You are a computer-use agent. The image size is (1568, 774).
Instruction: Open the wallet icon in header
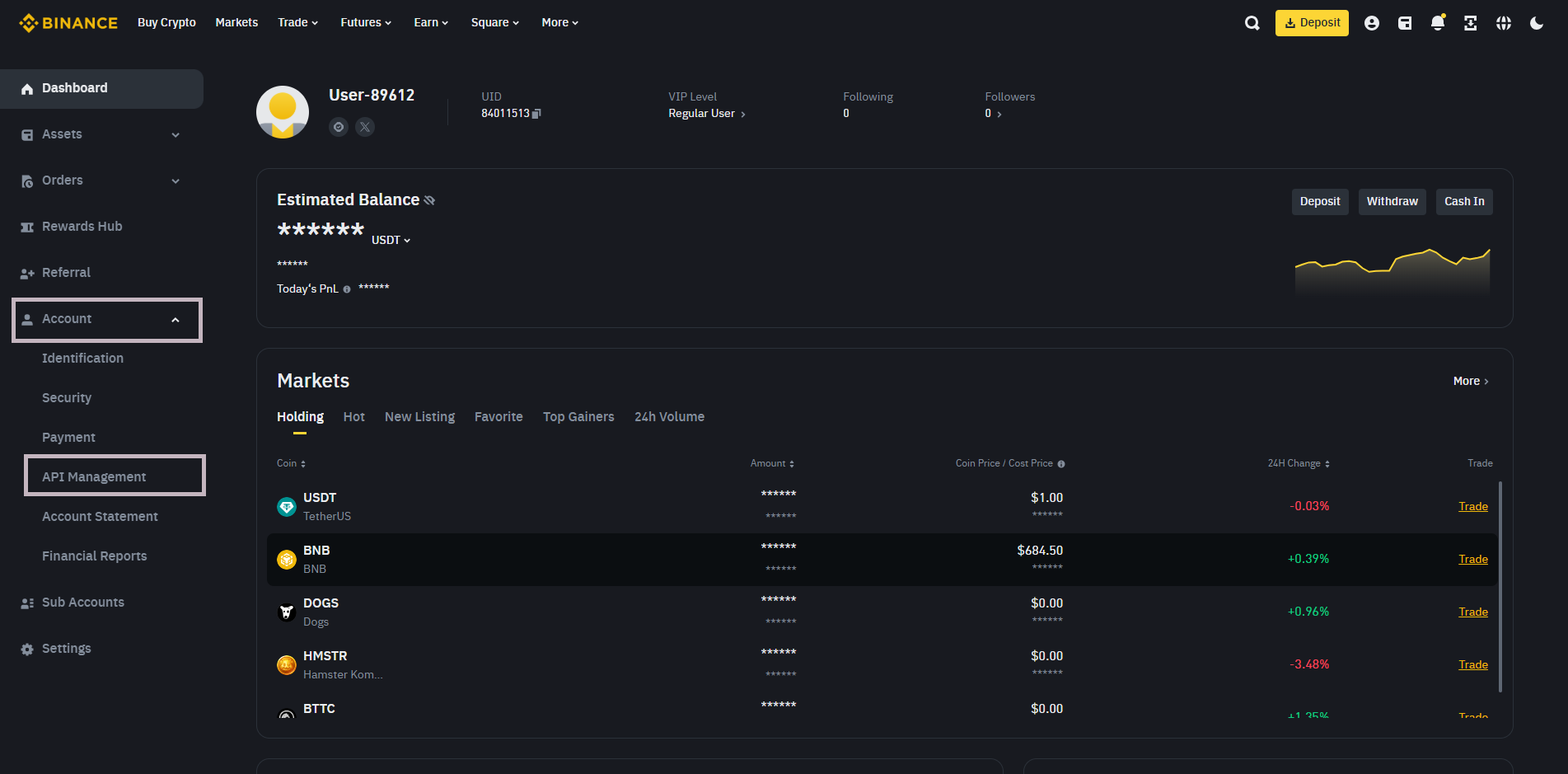click(x=1405, y=23)
